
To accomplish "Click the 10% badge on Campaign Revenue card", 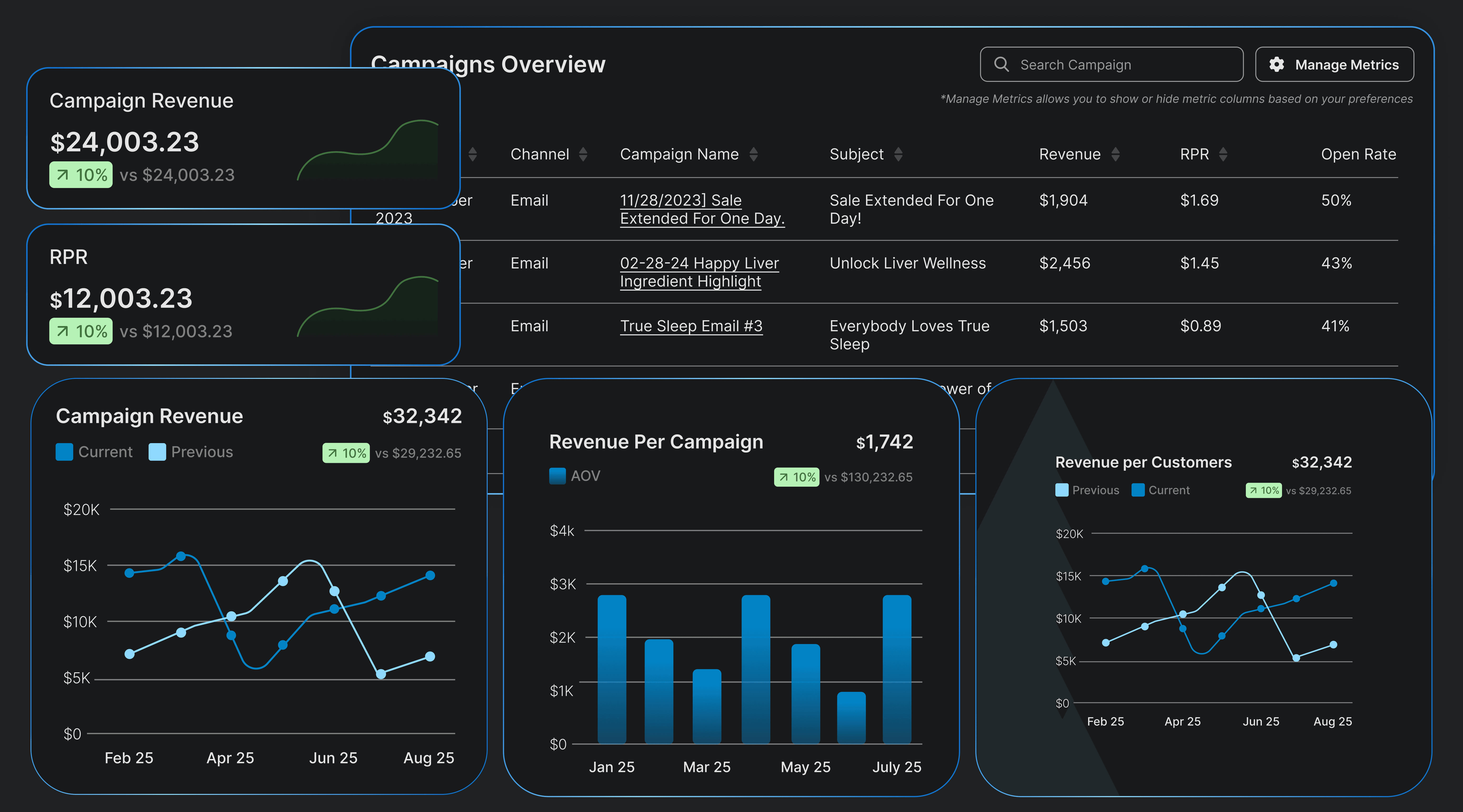I will [x=81, y=175].
